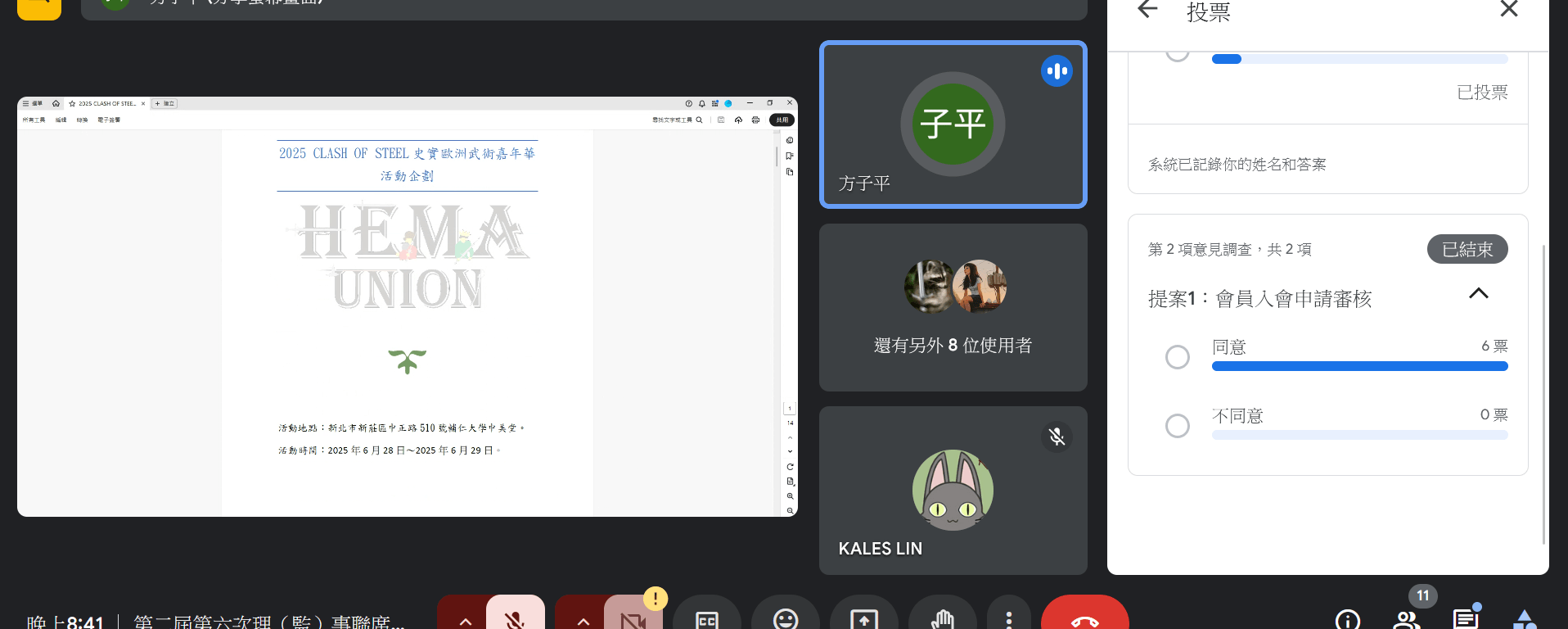This screenshot has height=629, width=1568.
Task: Click the 同意 vote result bar
Action: 1358,366
